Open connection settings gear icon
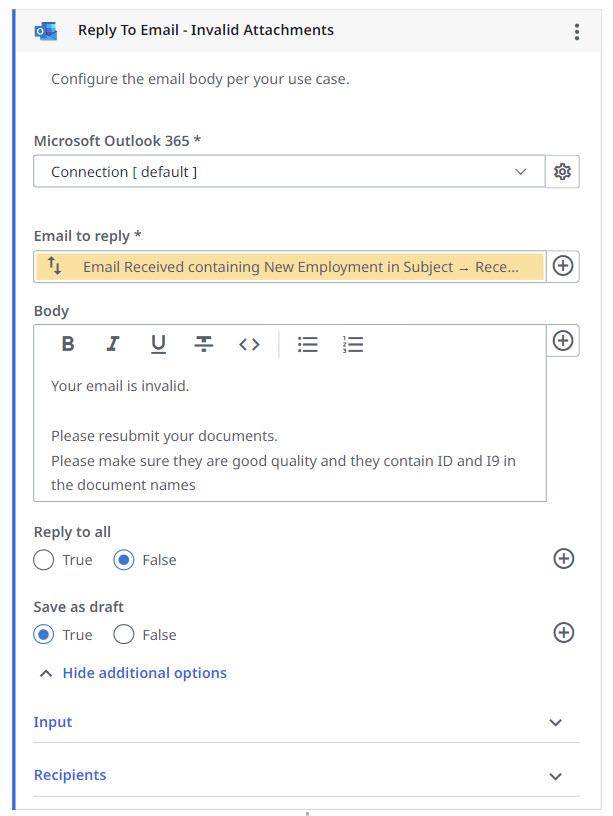The image size is (613, 816). 563,172
